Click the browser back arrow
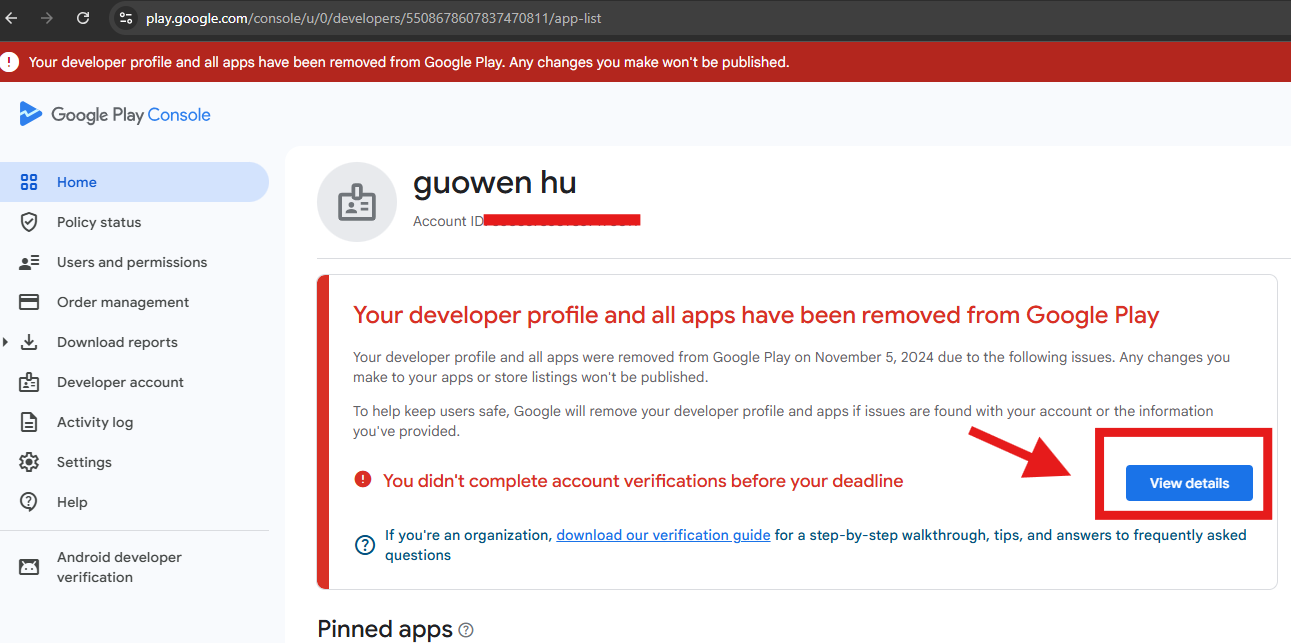1291x643 pixels. click(12, 18)
